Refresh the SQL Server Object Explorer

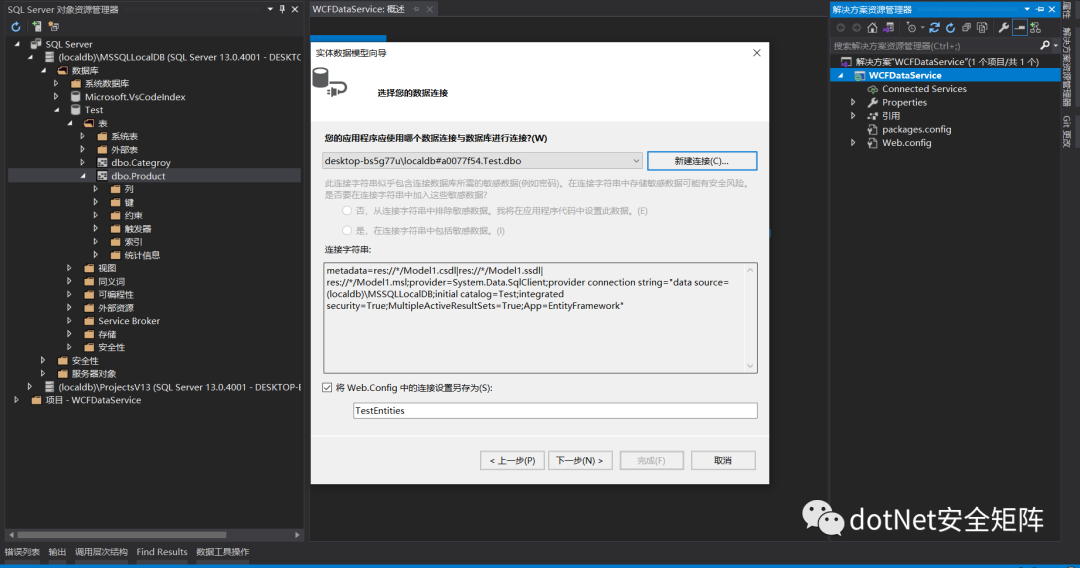click(x=16, y=27)
